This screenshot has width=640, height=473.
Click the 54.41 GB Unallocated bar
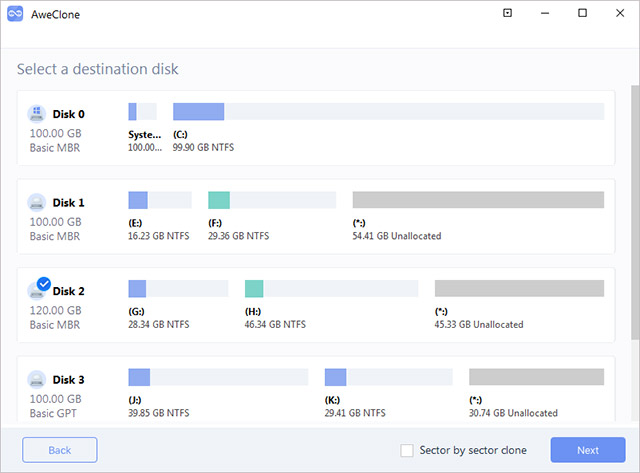pyautogui.click(x=478, y=200)
